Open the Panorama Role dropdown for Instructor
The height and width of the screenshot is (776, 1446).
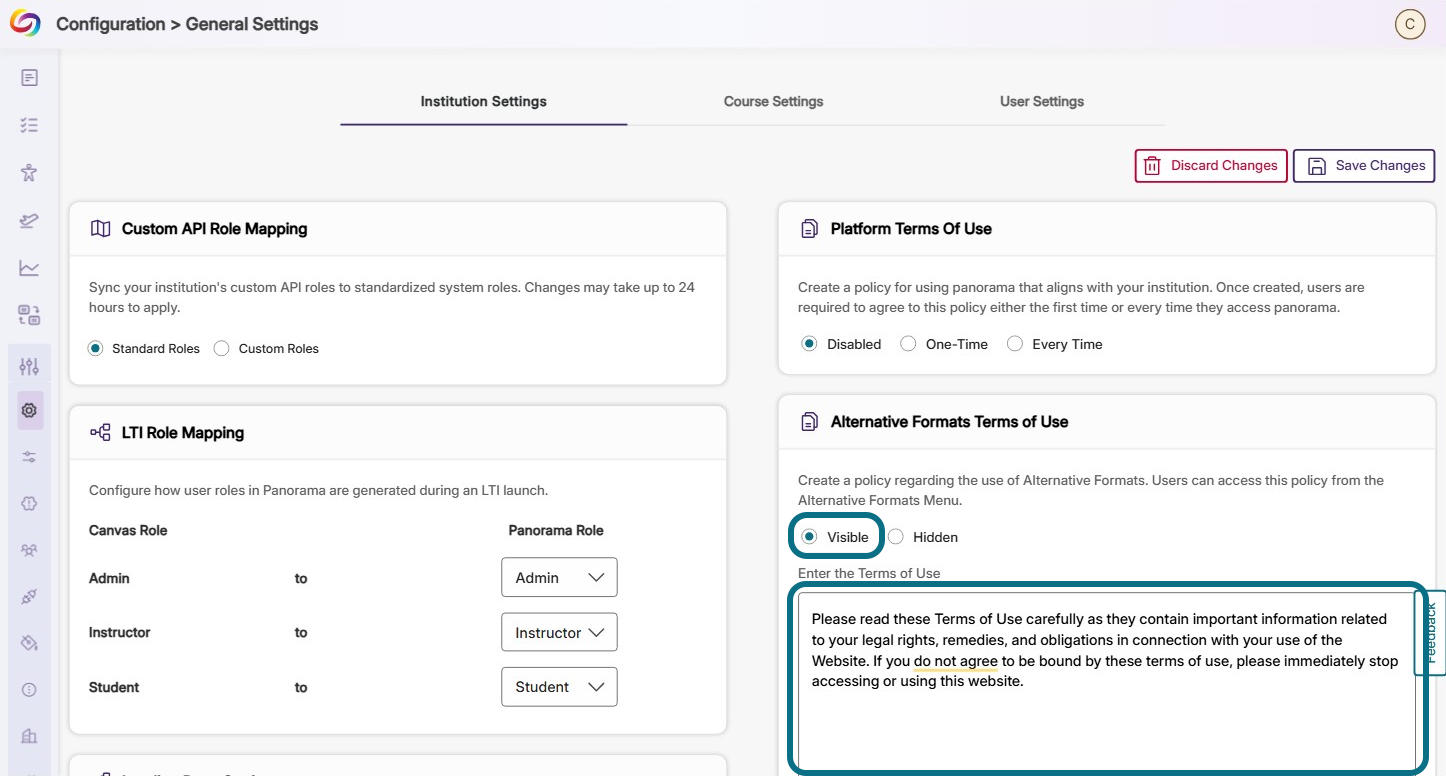click(x=559, y=633)
